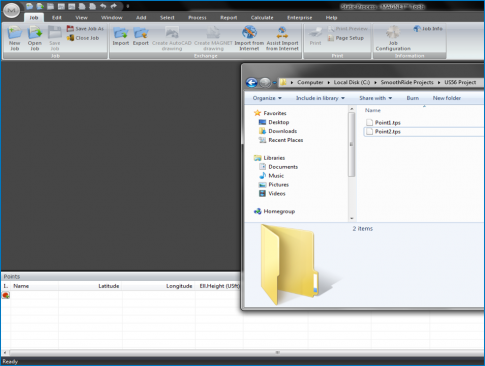
Task: Click Explorer forward arrow button
Action: (x=265, y=82)
